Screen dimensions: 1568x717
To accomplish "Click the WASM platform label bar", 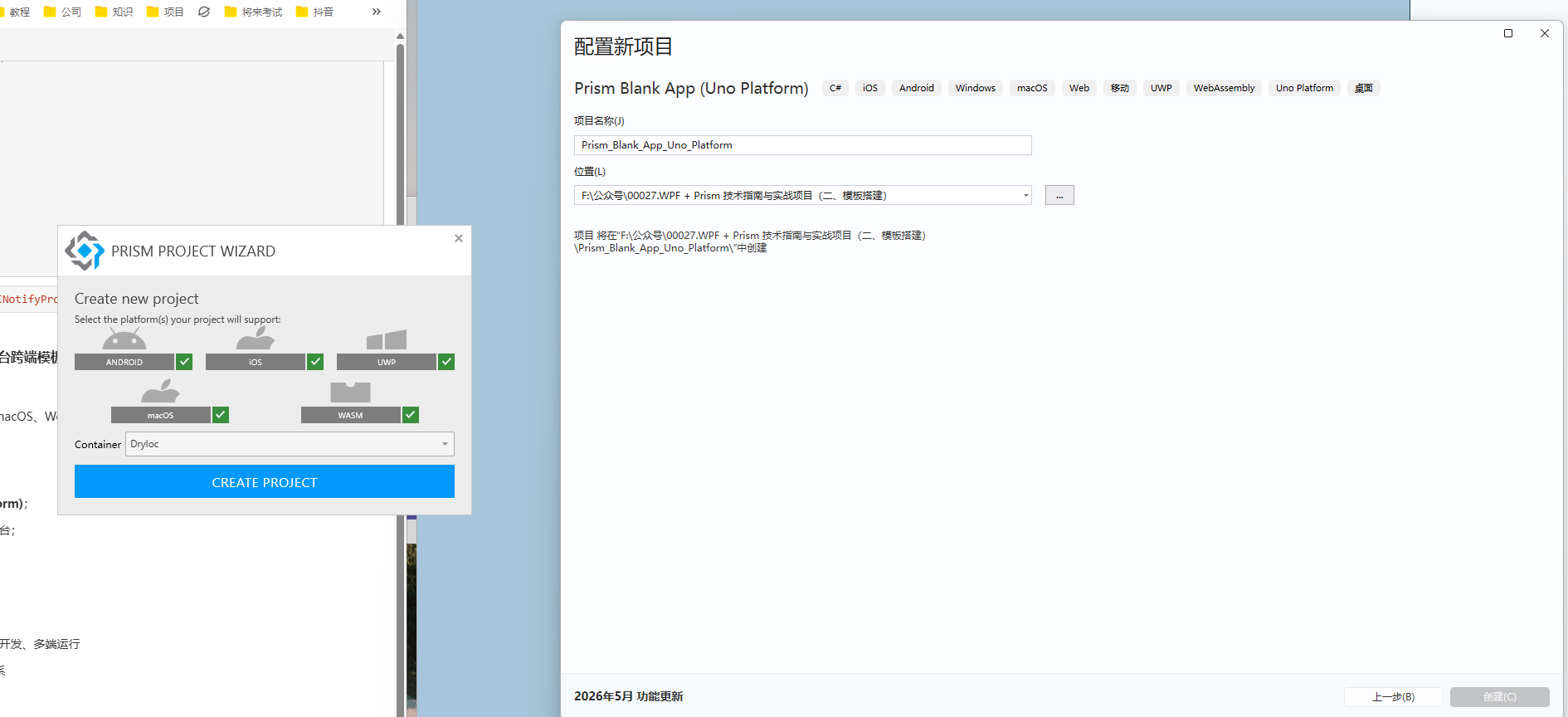I will (x=351, y=415).
